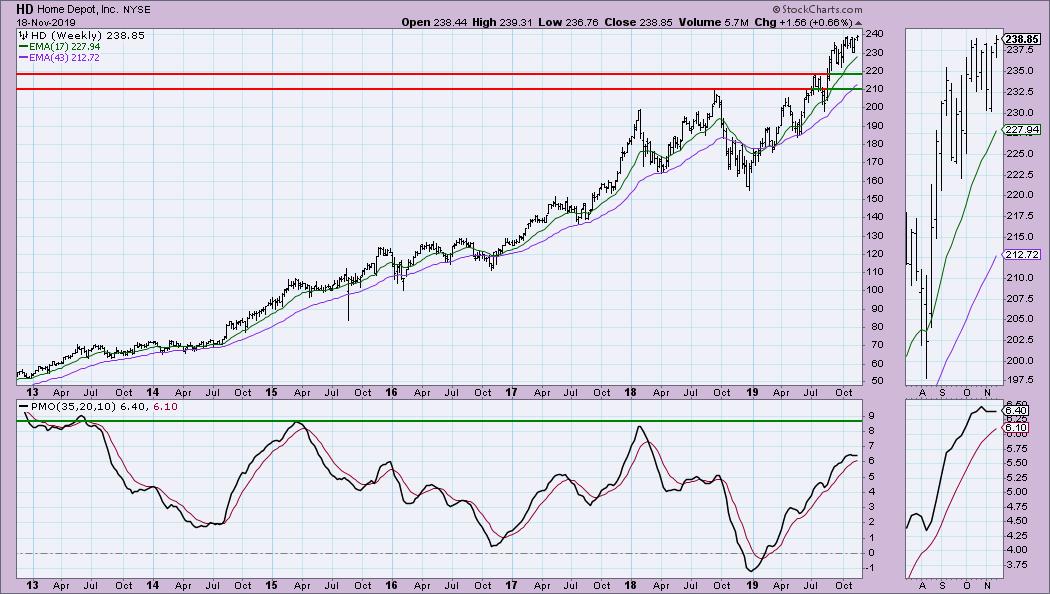The width and height of the screenshot is (1050, 594).
Task: Click the candlestick icon beside HD (Weekly)
Action: pos(24,35)
